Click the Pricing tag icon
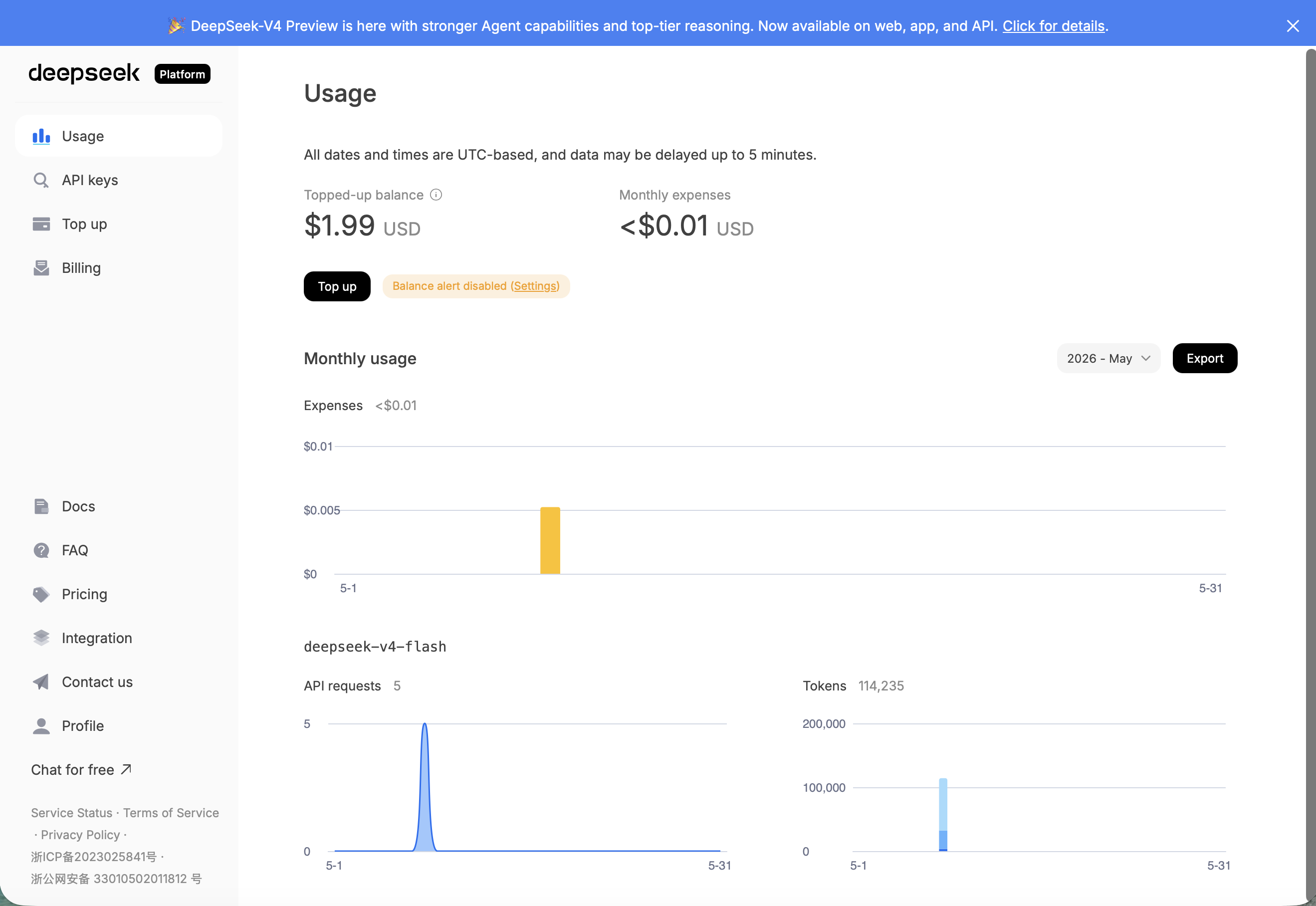Image resolution: width=1316 pixels, height=906 pixels. pyautogui.click(x=41, y=594)
